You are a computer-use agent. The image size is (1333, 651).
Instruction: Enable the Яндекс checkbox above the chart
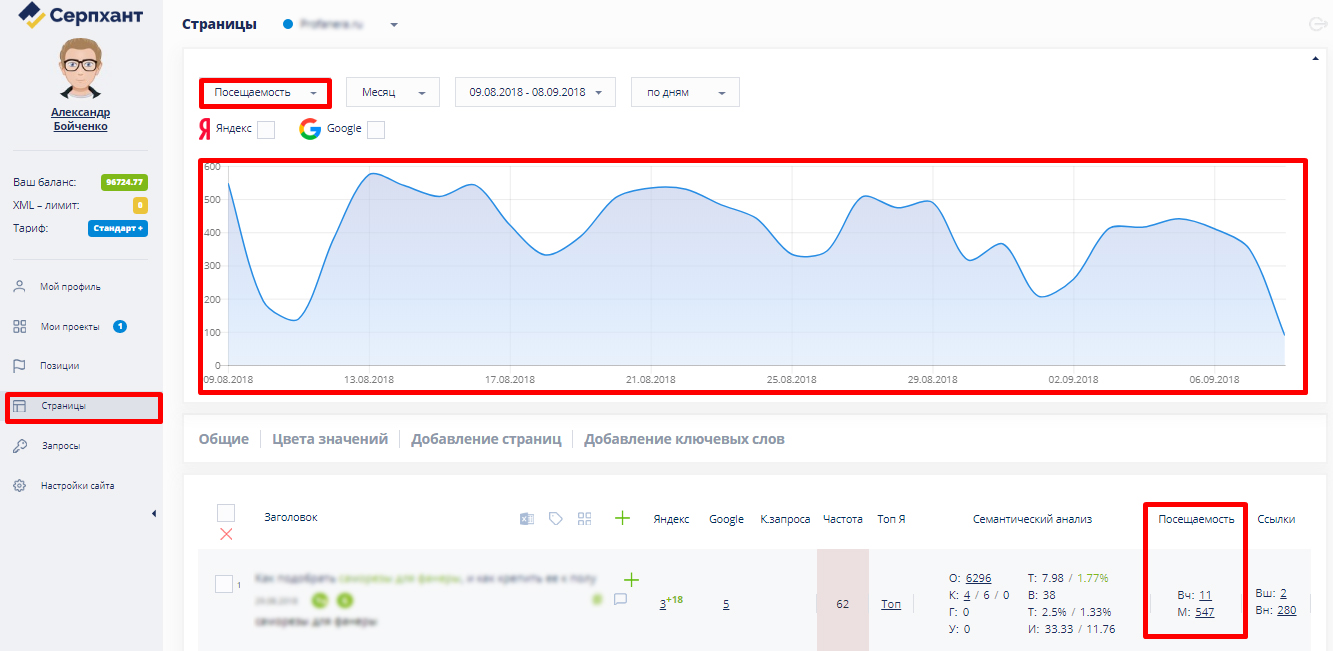pos(266,129)
